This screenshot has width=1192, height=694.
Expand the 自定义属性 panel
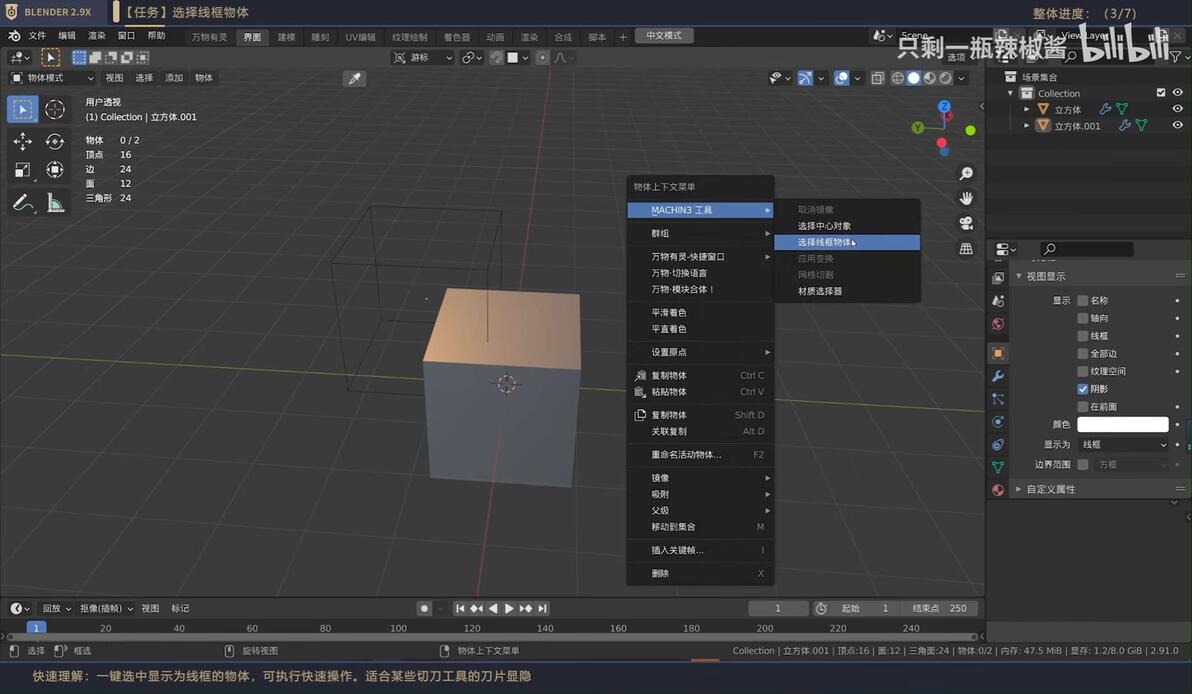1019,490
